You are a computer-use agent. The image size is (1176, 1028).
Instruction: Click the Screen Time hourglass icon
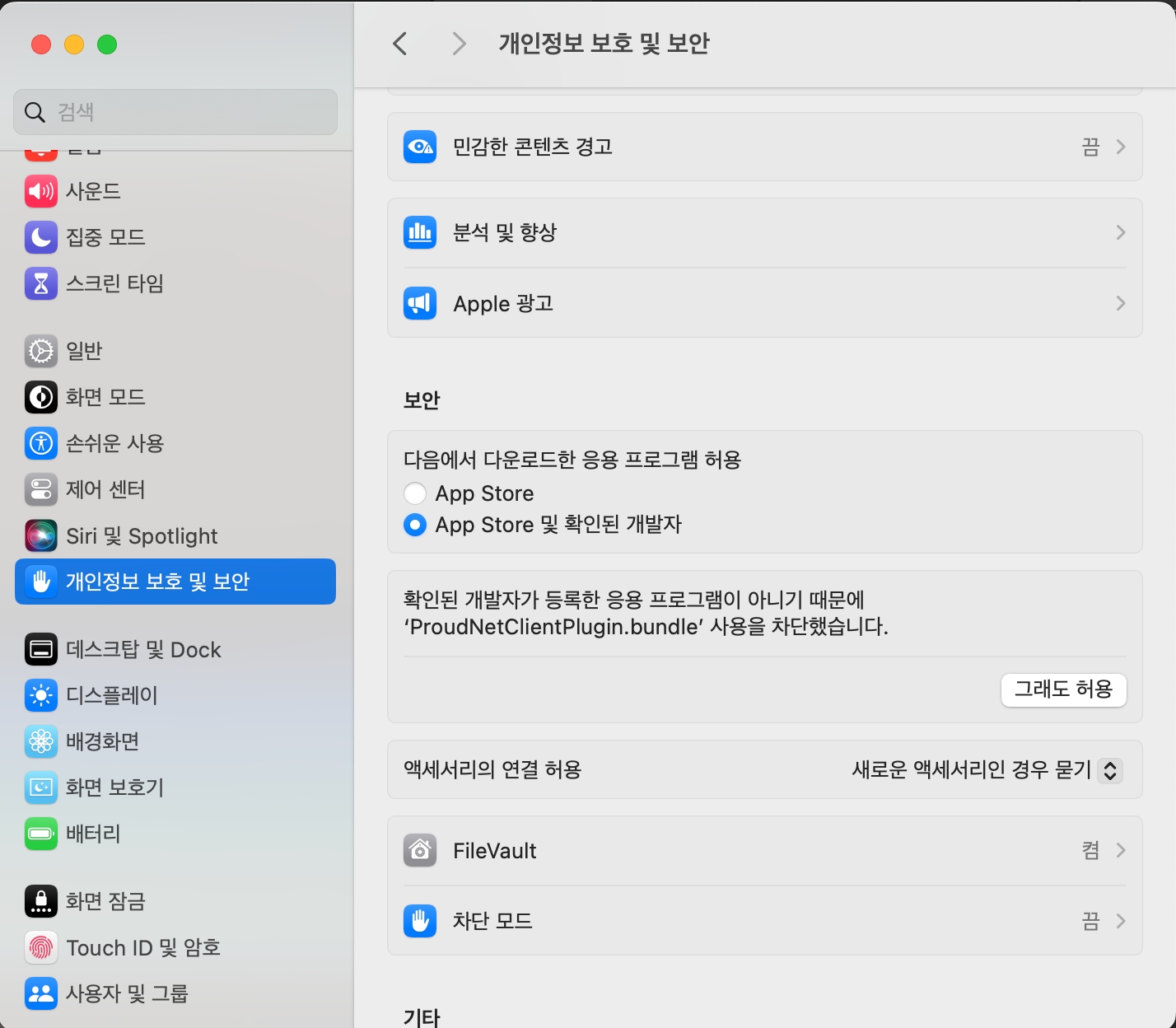(40, 283)
